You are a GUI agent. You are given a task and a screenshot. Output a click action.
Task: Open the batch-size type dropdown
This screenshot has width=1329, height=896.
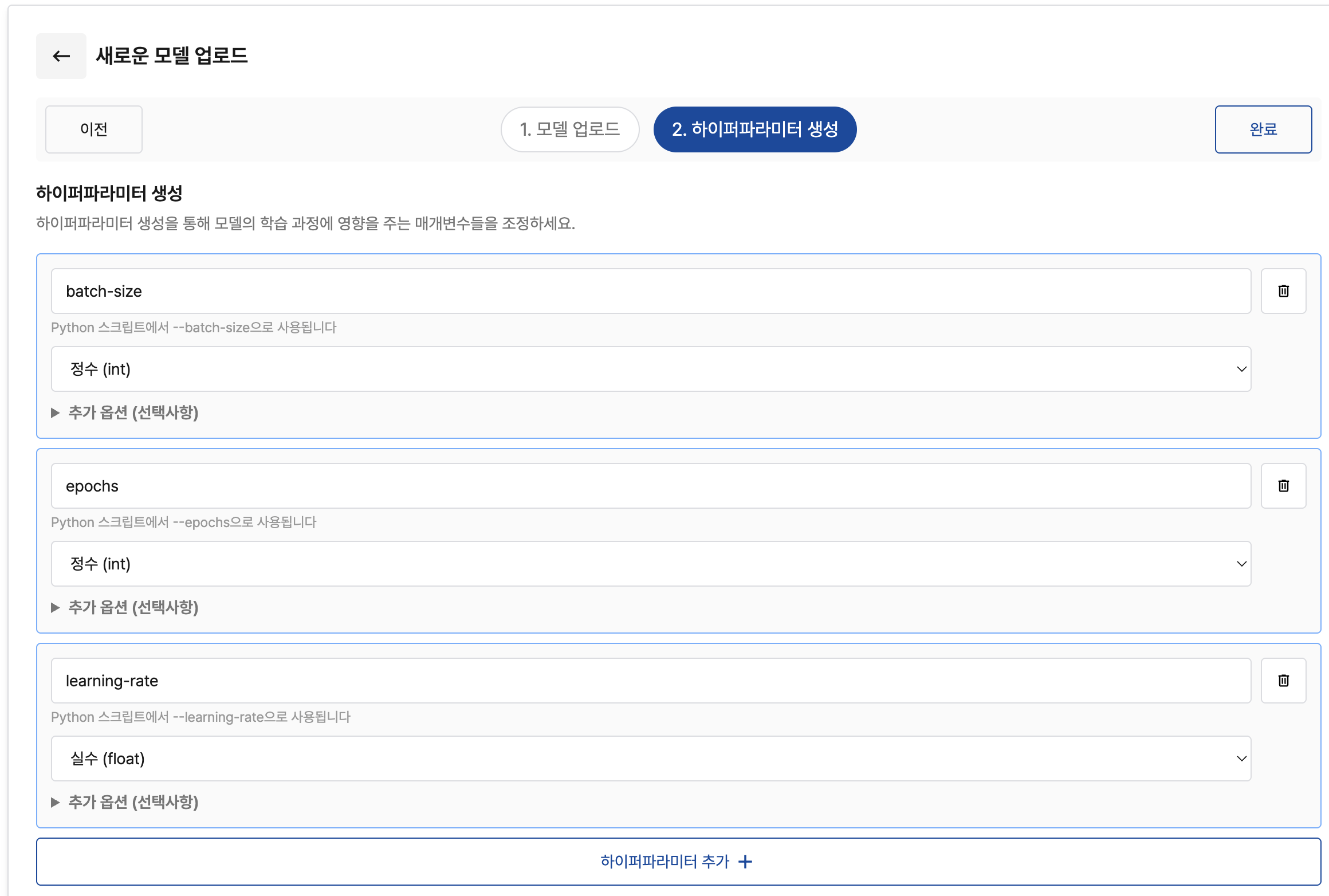tap(651, 369)
